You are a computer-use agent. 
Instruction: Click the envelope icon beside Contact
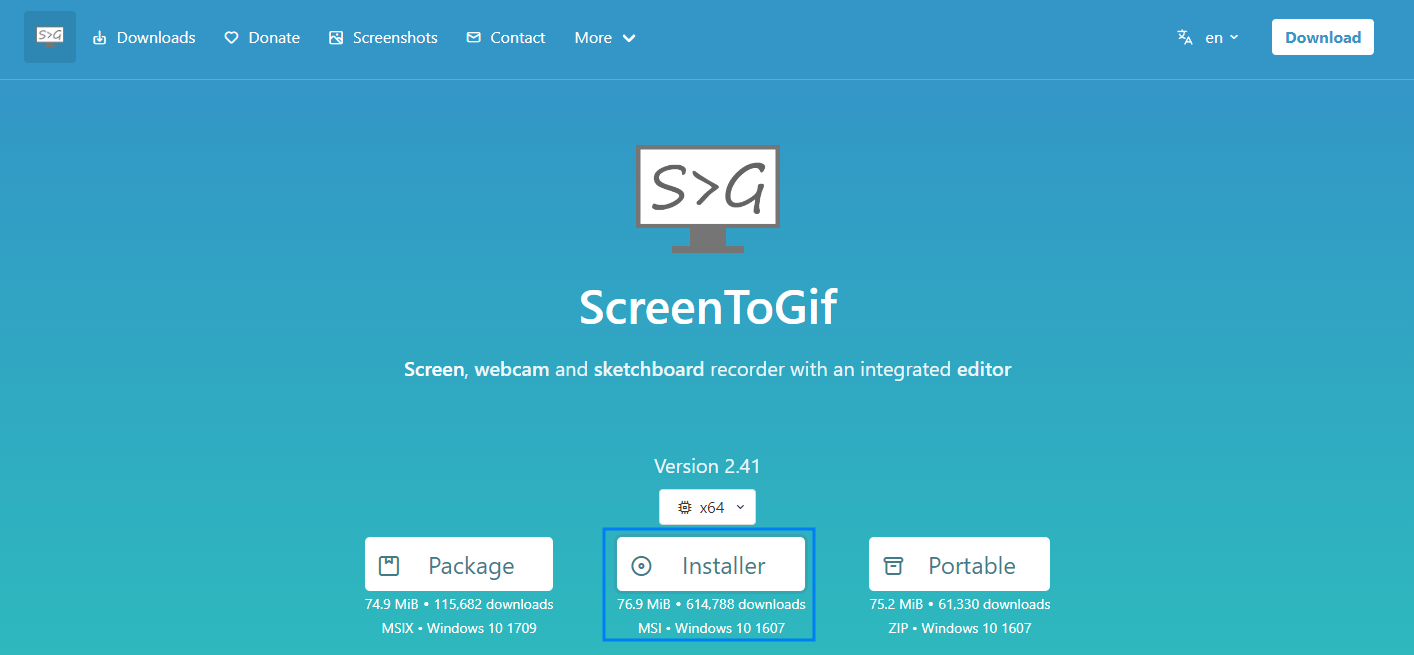pos(474,38)
